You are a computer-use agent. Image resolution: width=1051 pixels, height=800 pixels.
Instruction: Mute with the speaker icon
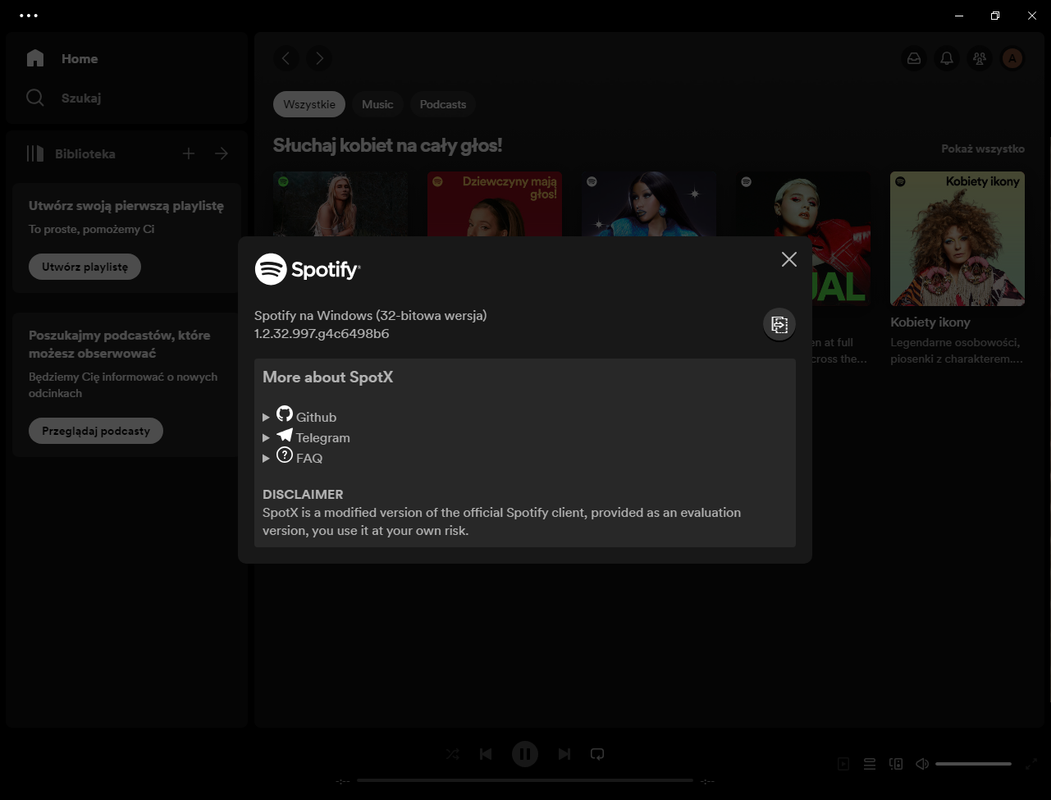922,764
